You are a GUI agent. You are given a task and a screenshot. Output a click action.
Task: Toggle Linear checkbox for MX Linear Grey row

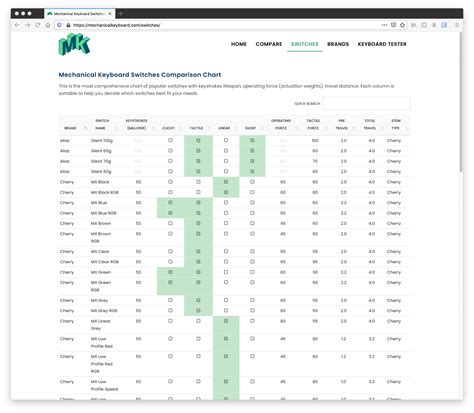pos(226,321)
